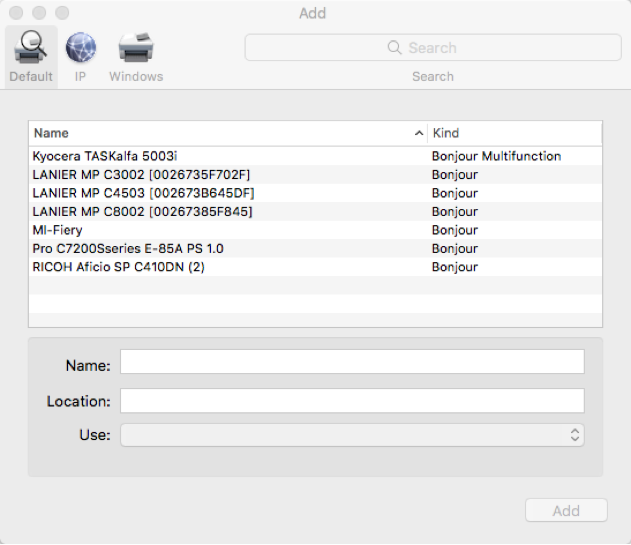Click Bonjour Multifunction kind cell

click(x=496, y=156)
